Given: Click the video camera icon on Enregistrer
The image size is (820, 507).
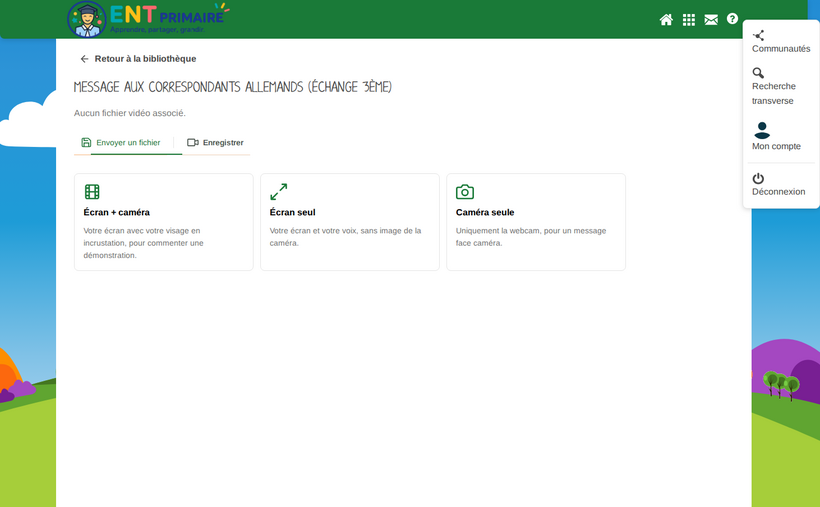Looking at the screenshot, I should click(193, 142).
